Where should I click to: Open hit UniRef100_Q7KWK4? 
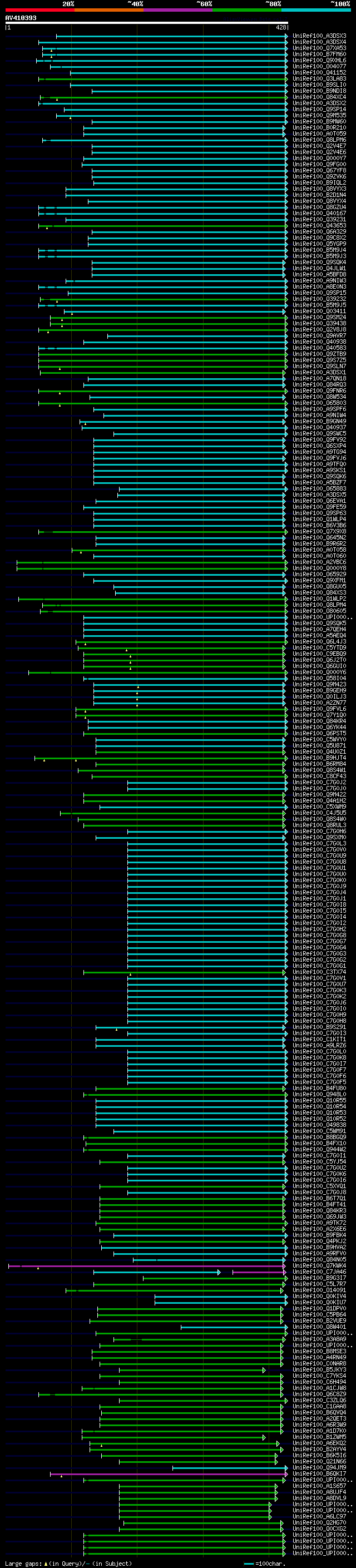click(x=319, y=1265)
